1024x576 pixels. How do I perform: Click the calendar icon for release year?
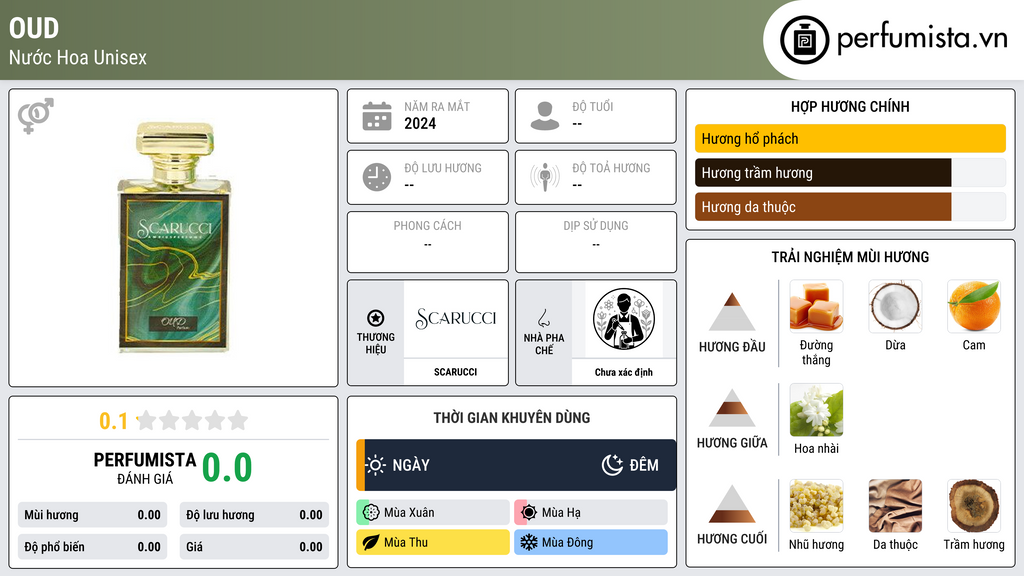coord(377,116)
